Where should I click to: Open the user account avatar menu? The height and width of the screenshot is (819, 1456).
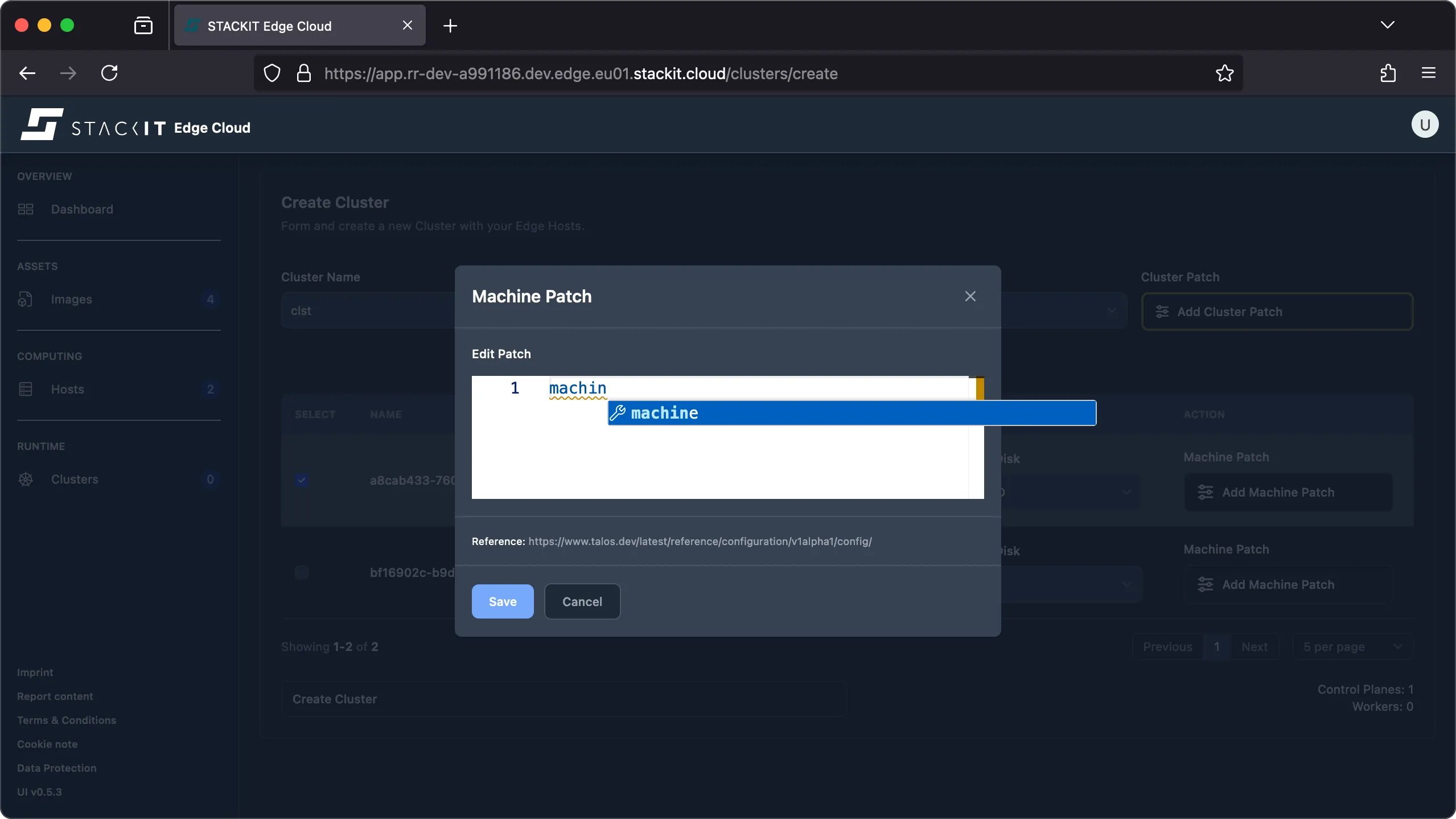click(x=1424, y=124)
